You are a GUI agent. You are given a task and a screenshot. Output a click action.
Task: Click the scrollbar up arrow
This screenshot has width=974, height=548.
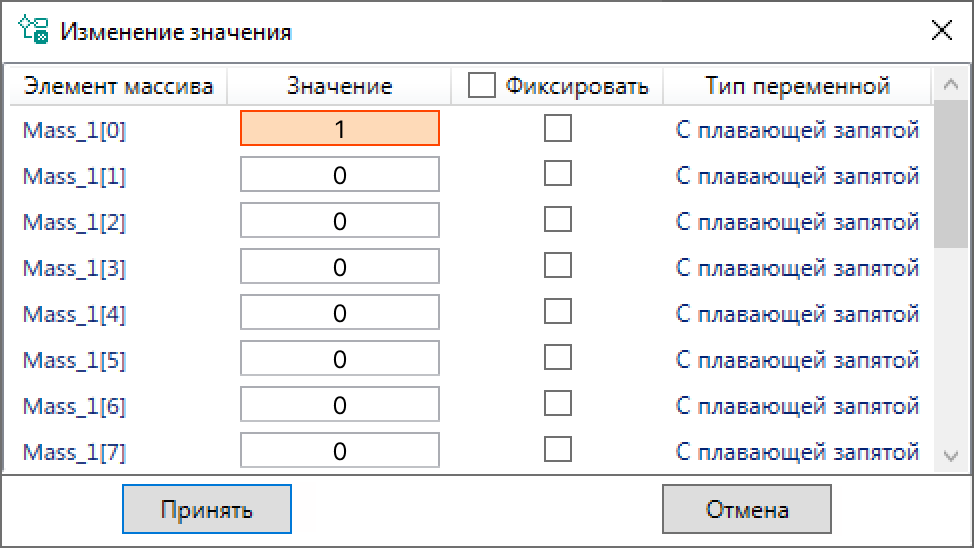point(950,87)
